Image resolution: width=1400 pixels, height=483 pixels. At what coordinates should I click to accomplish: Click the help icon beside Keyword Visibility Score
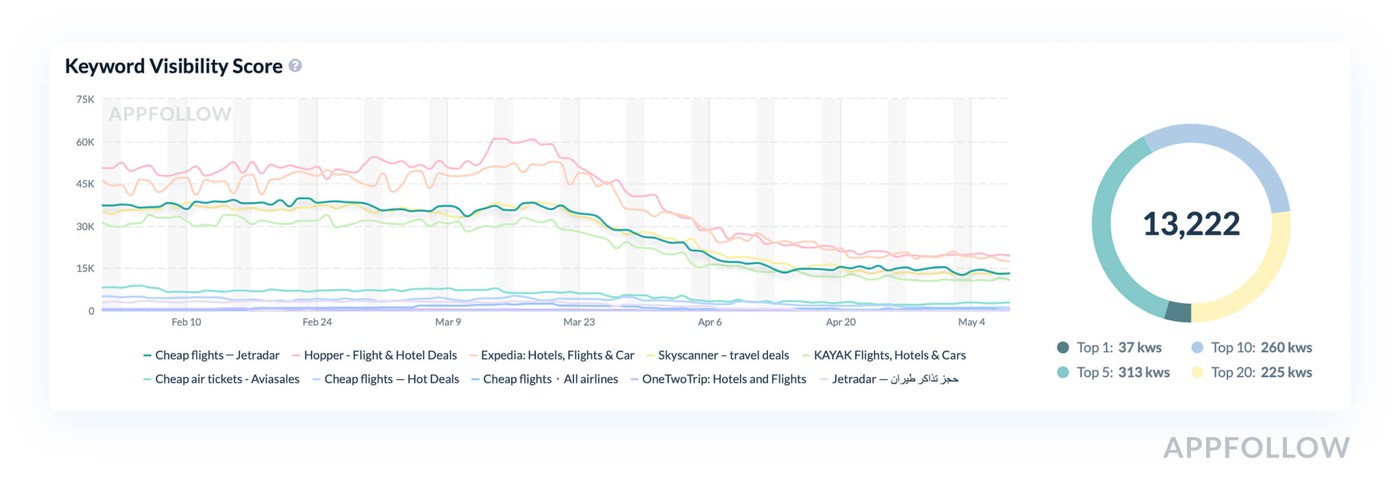click(x=295, y=66)
